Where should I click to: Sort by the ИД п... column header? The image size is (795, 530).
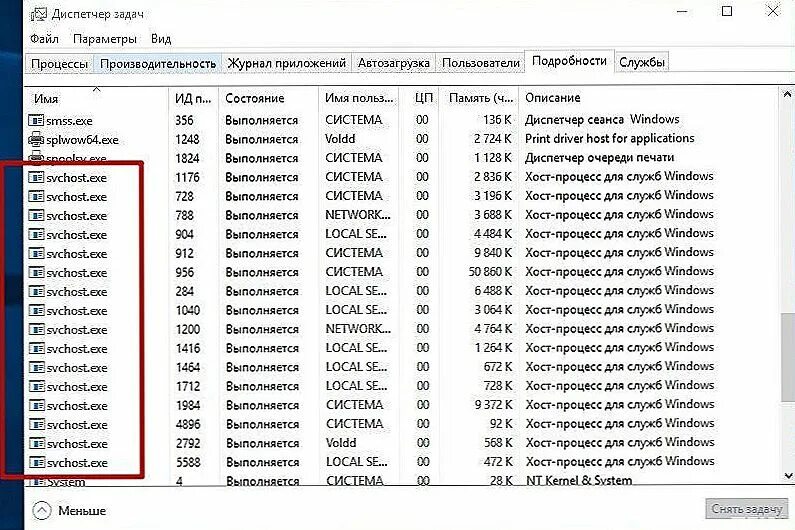[193, 98]
